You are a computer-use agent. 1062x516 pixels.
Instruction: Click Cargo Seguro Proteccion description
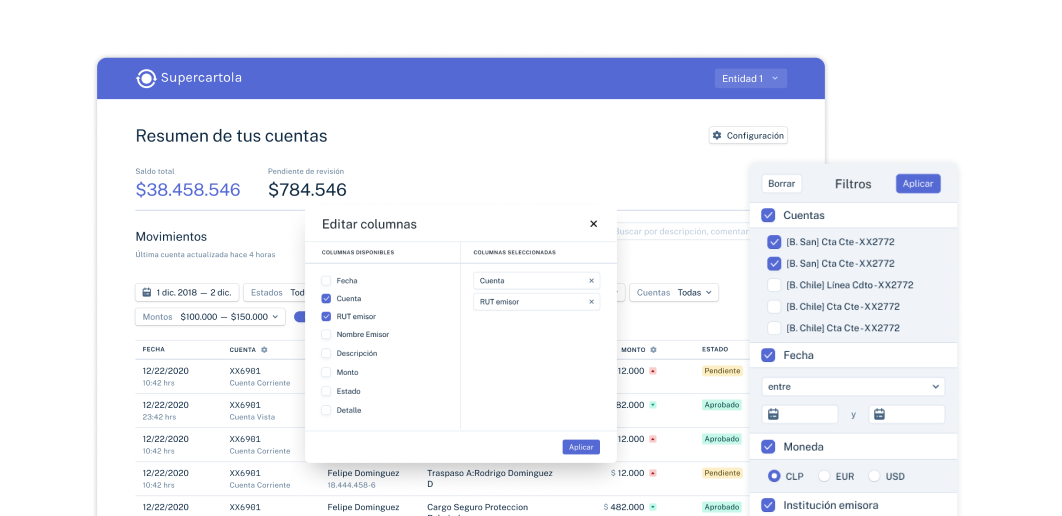coord(477,507)
